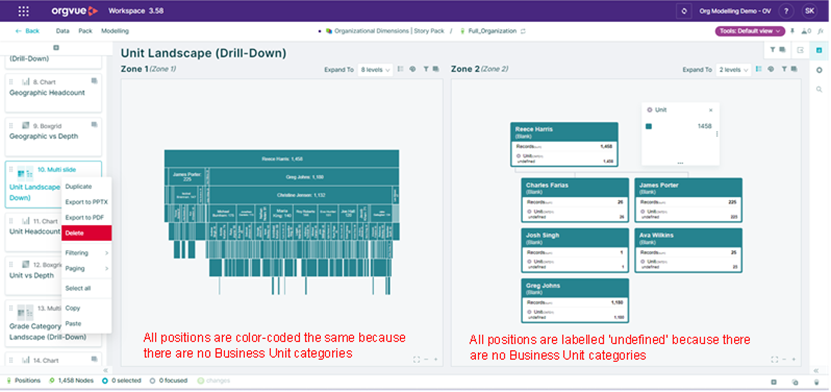831x392 pixels.
Task: Select the 8. Chart Geographic Headcount slide
Action: [x=53, y=93]
